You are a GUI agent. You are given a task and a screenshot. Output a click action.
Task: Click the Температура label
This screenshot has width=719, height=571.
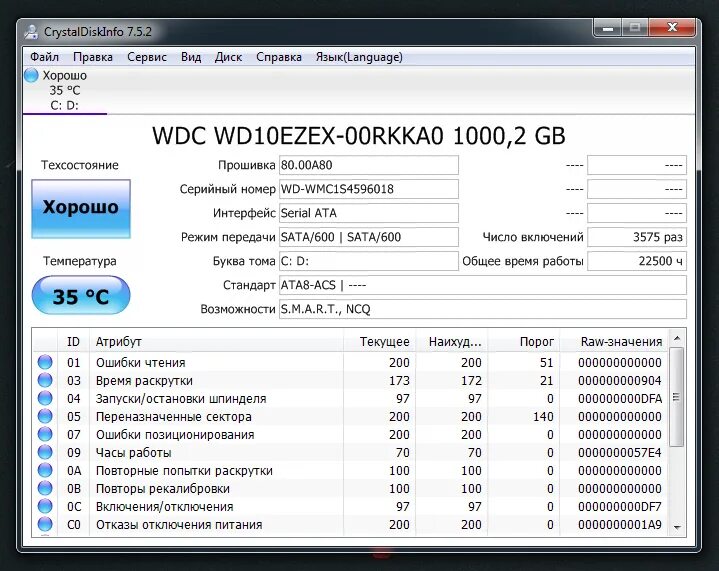[80, 261]
